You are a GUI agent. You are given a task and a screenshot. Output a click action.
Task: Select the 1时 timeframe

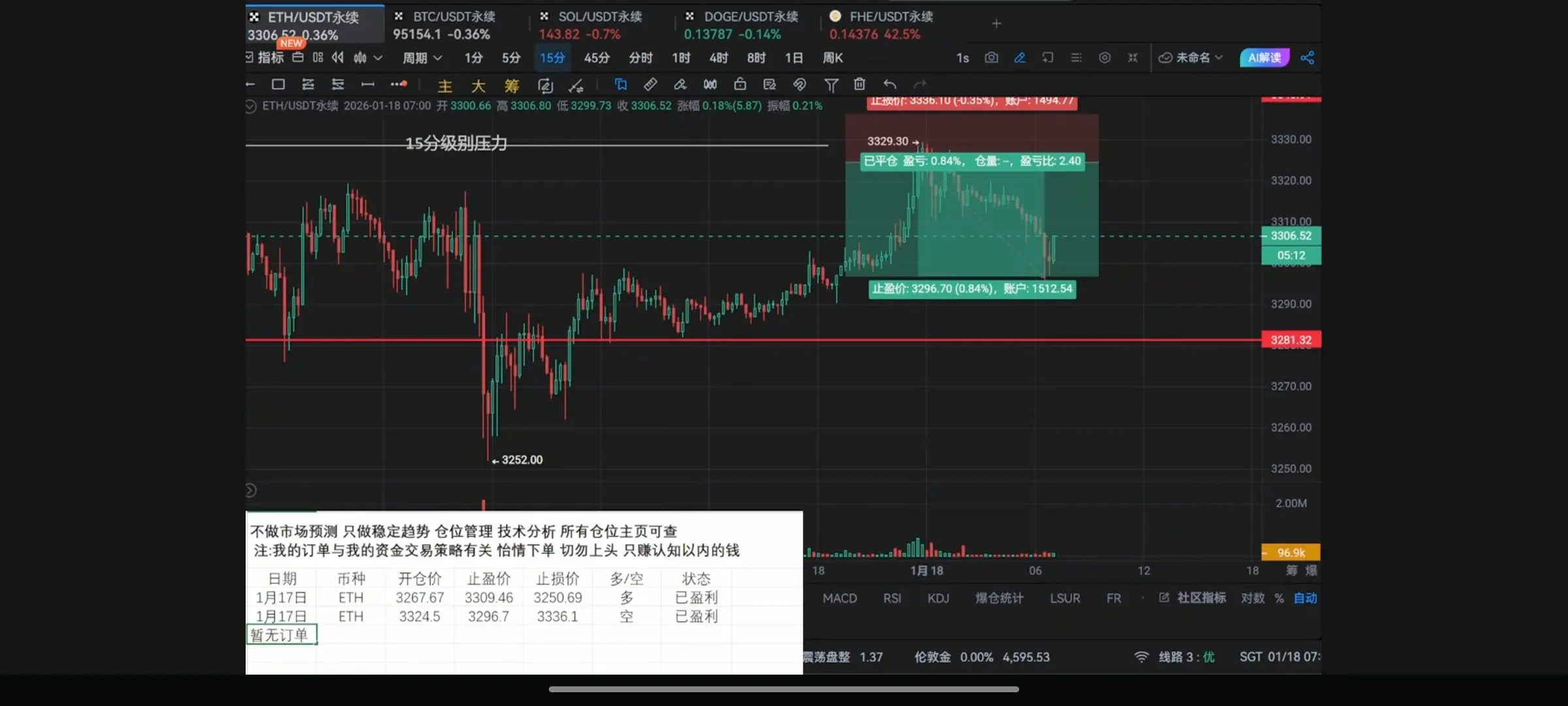pyautogui.click(x=681, y=58)
